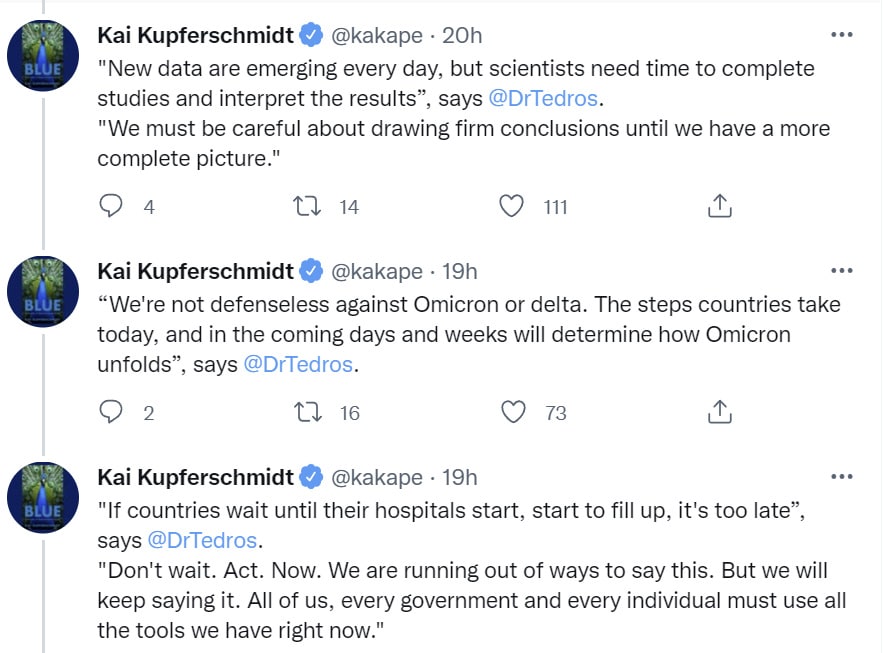
Task: Retweet the tweet with 14 retweets
Action: click(x=307, y=206)
